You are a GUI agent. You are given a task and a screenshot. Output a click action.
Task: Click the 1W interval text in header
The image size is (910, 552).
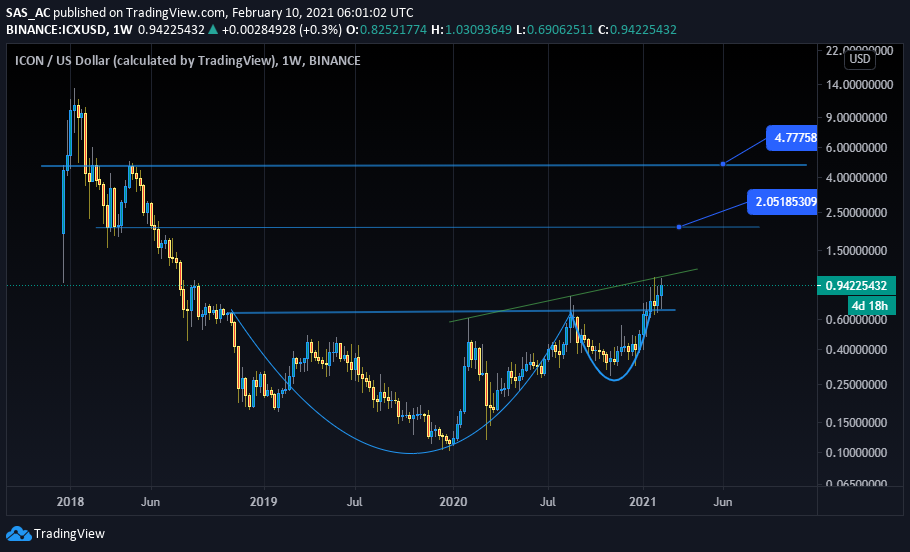(122, 29)
